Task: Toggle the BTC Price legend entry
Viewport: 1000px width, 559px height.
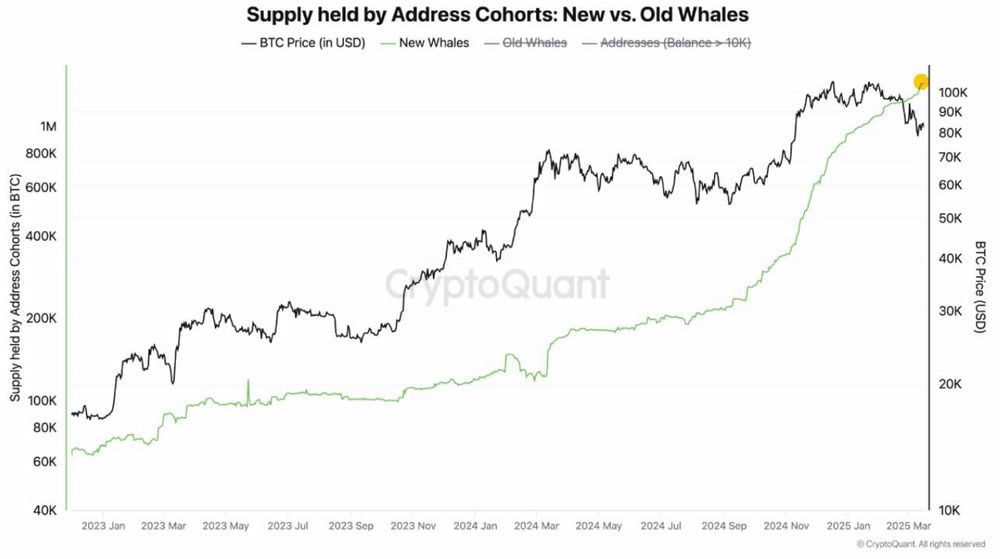Action: pos(303,43)
